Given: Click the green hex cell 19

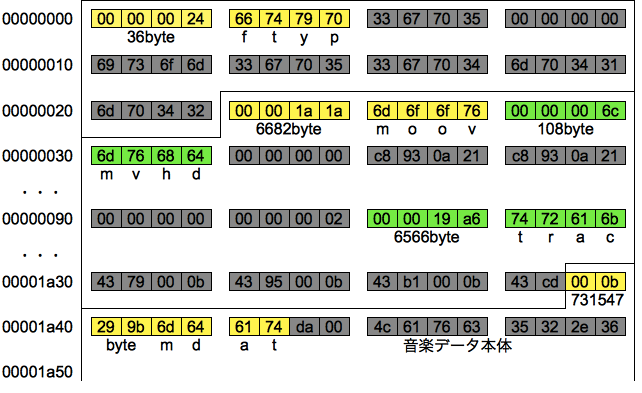Looking at the screenshot, I should [442, 219].
